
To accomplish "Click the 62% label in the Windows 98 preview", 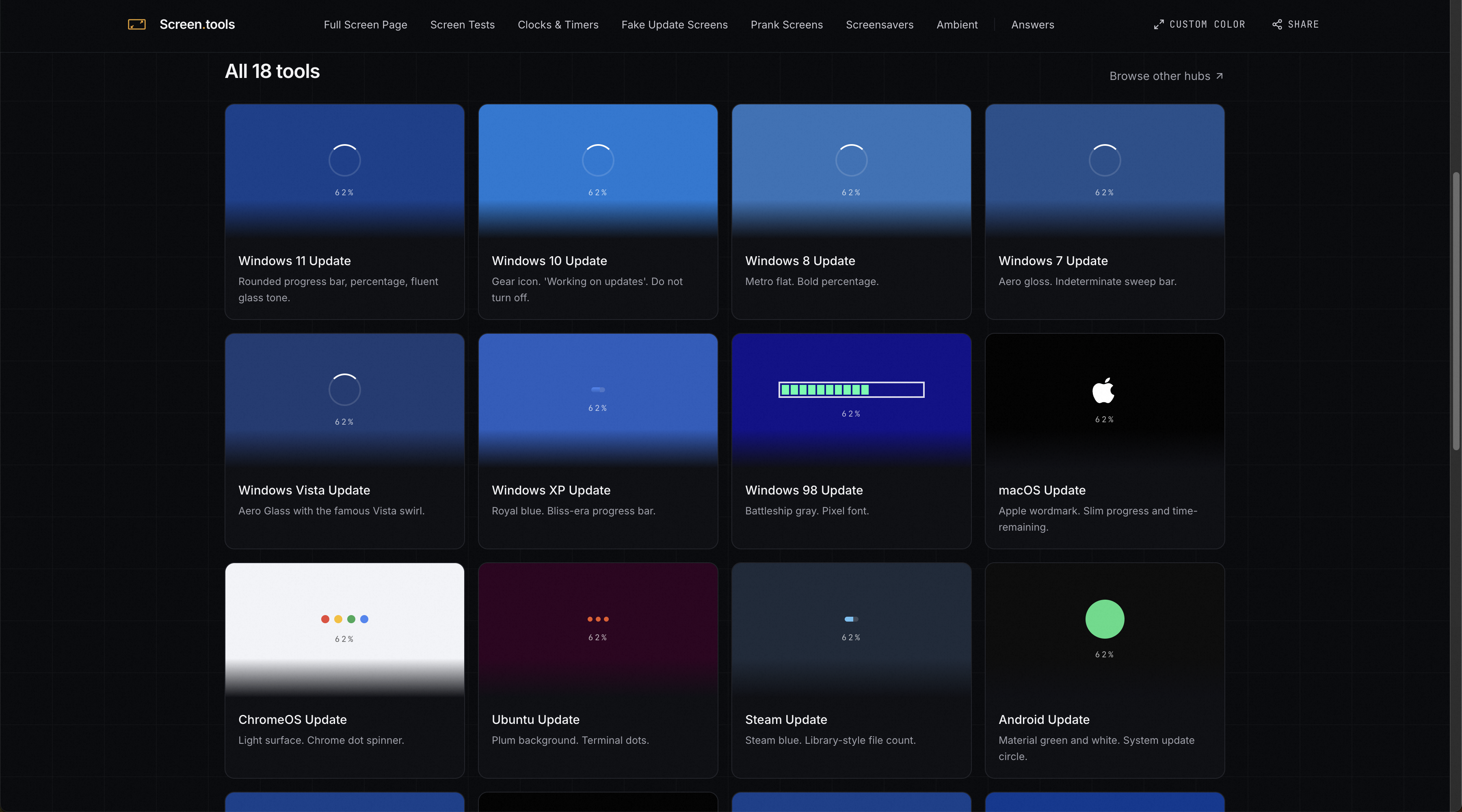I will tap(851, 414).
